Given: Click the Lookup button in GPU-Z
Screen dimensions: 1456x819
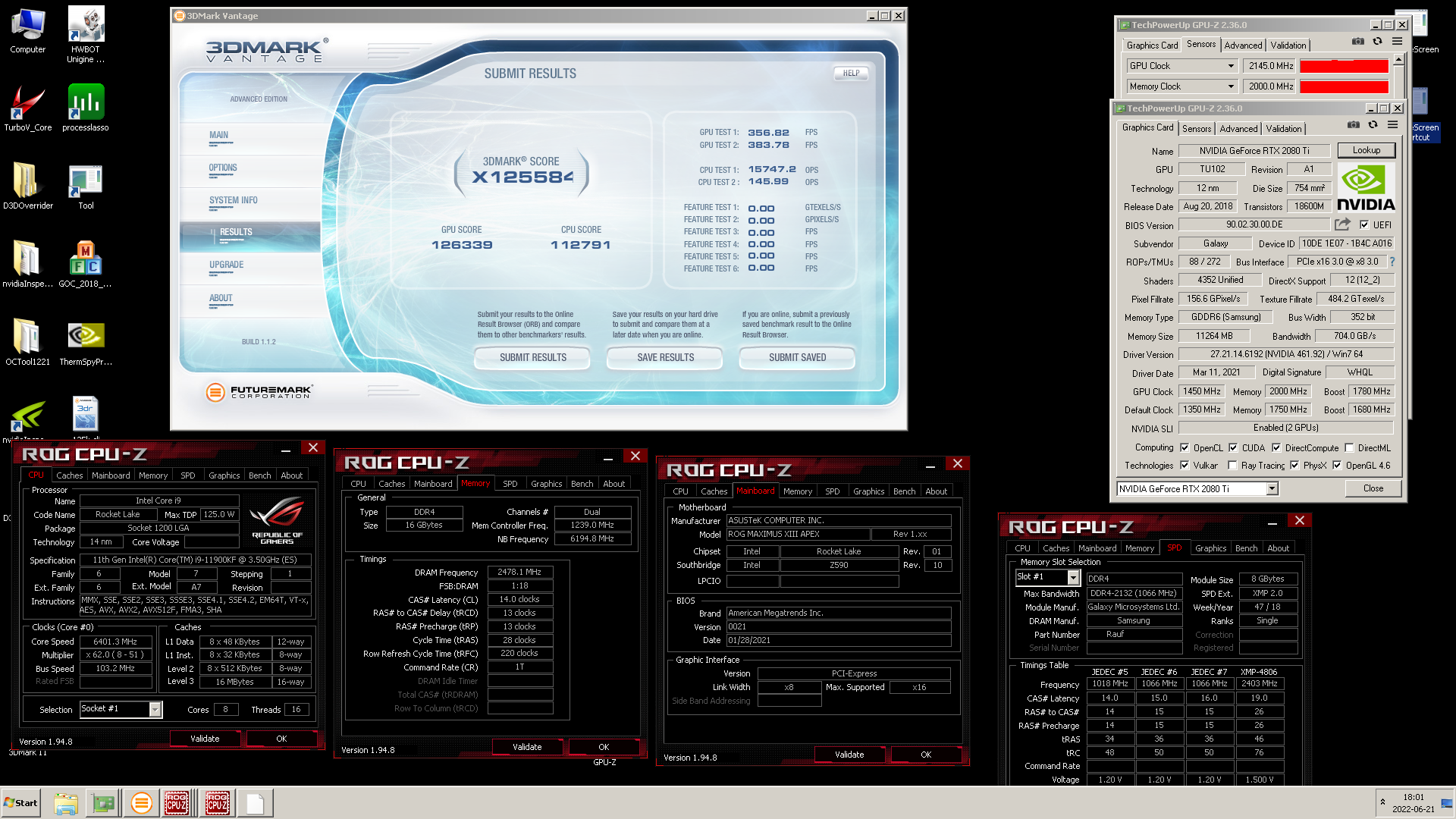Looking at the screenshot, I should (x=1366, y=150).
